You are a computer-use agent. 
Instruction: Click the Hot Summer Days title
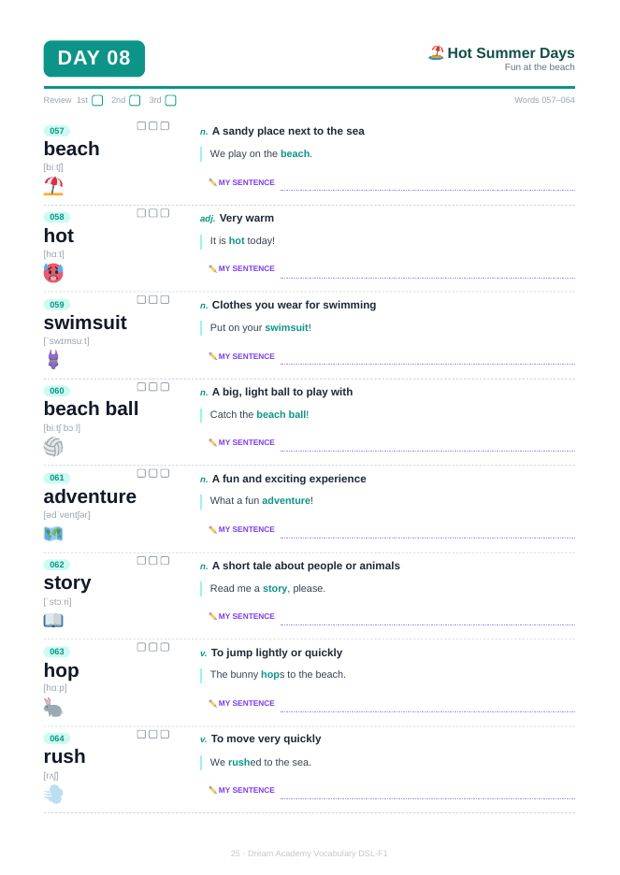pyautogui.click(x=511, y=53)
